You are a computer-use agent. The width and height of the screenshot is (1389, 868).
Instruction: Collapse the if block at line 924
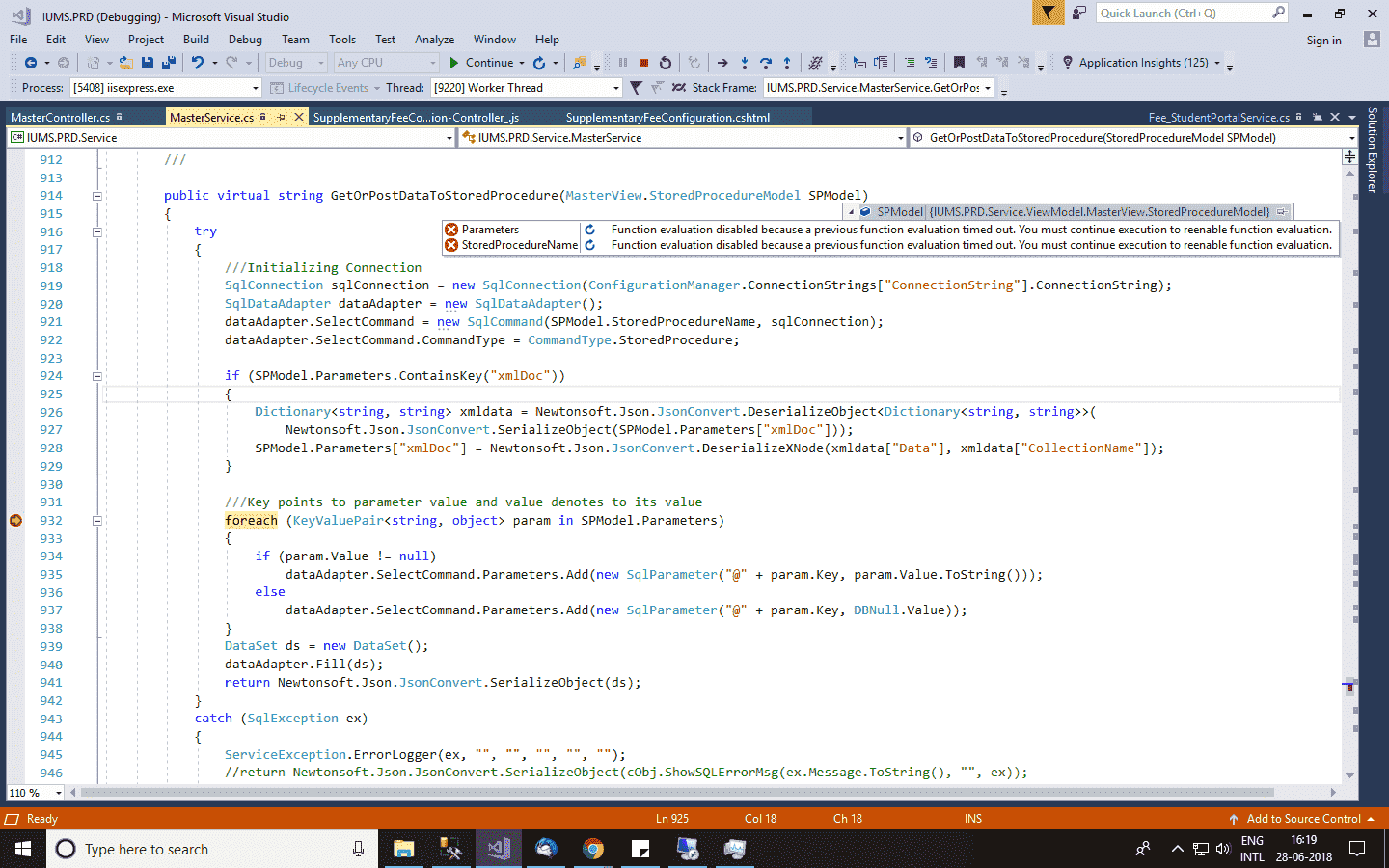tap(97, 376)
